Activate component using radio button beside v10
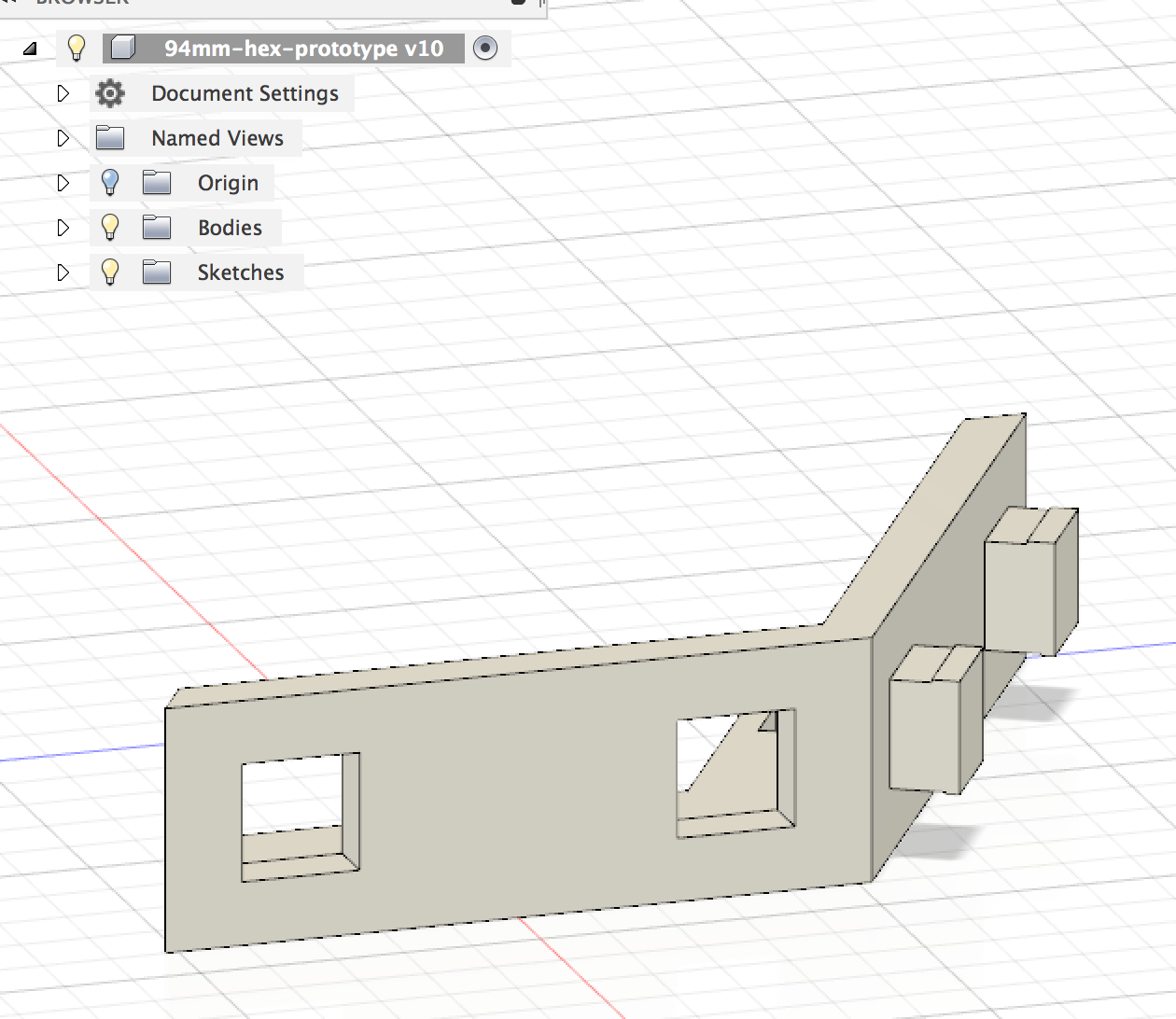The height and width of the screenshot is (1019, 1176). [x=485, y=48]
